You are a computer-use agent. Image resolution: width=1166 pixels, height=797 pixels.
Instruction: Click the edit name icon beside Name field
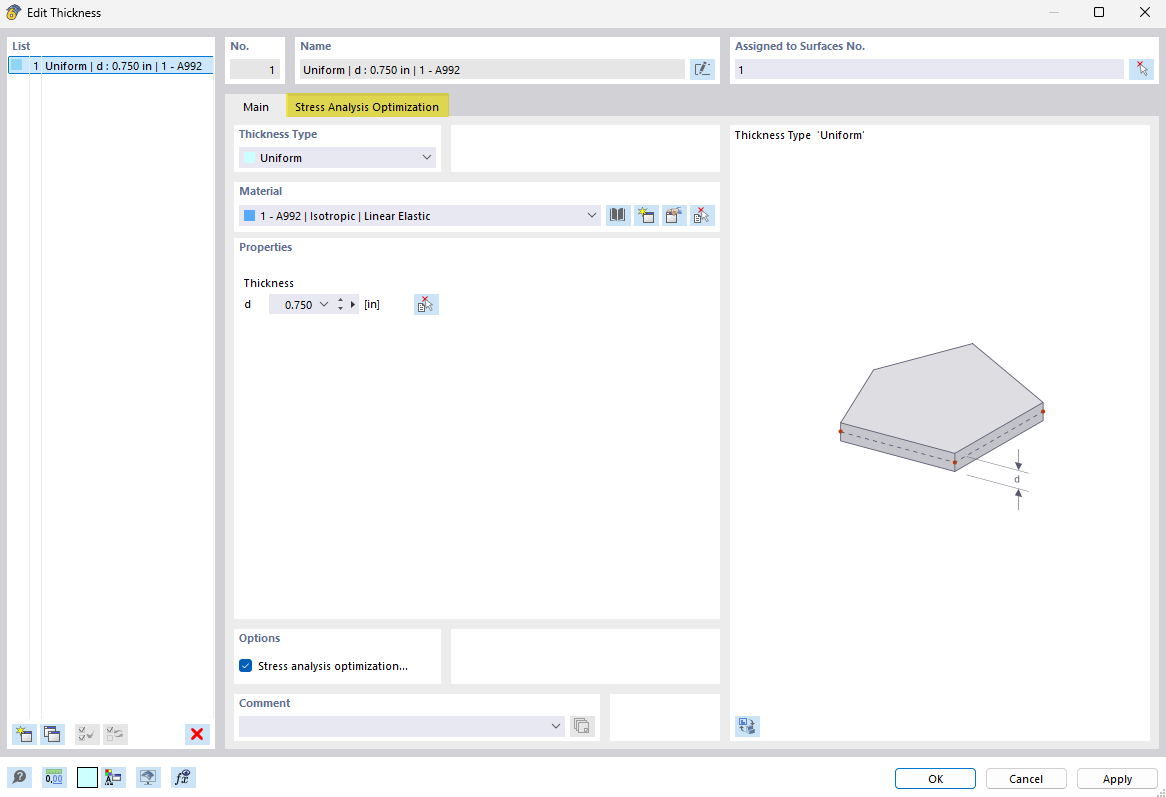(x=702, y=69)
